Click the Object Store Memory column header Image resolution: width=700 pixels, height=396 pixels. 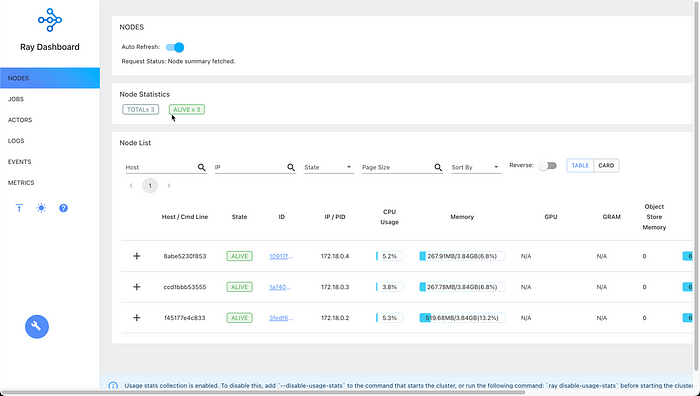[654, 217]
